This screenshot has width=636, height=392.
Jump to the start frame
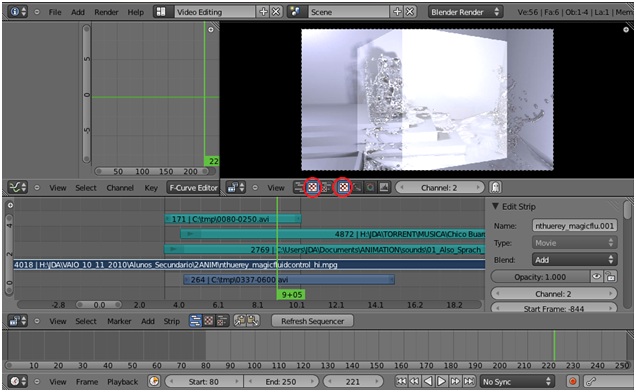[401, 381]
